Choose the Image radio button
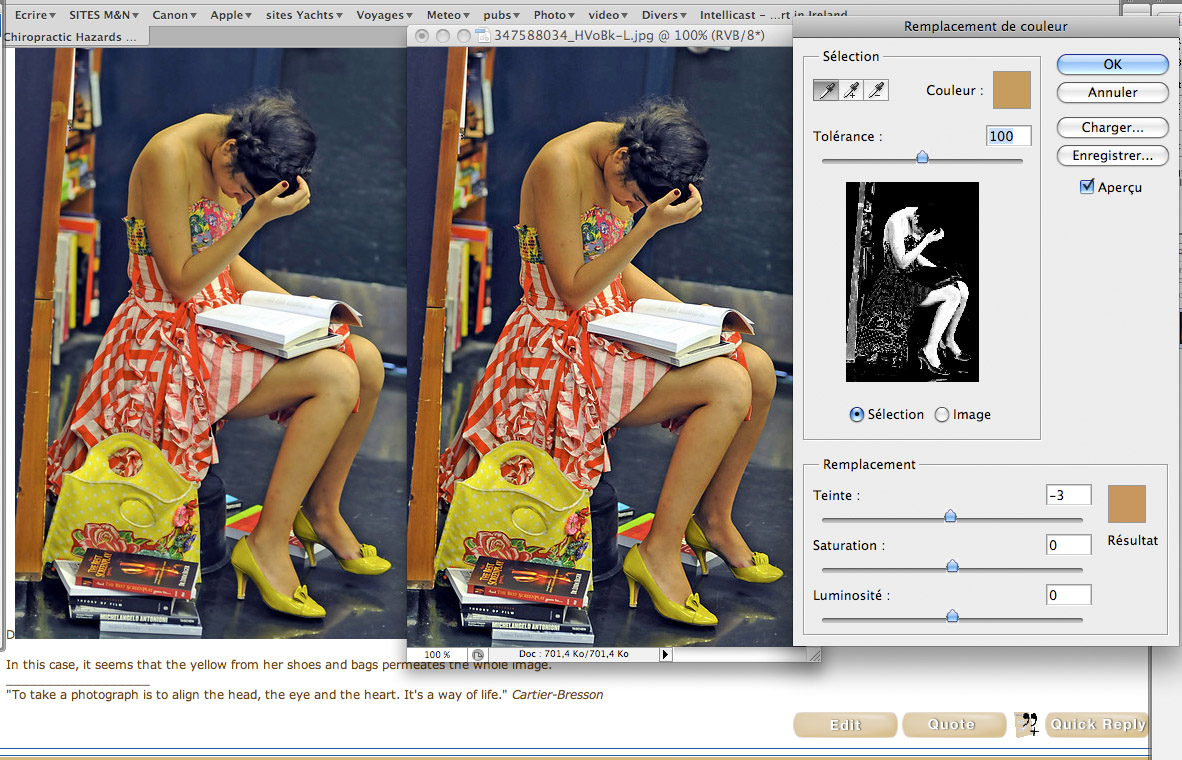Image resolution: width=1182 pixels, height=760 pixels. (942, 415)
